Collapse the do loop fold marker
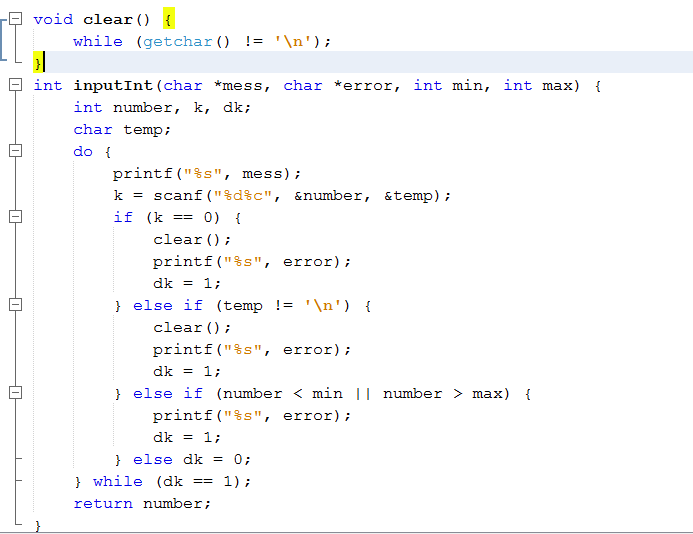 tap(15, 151)
